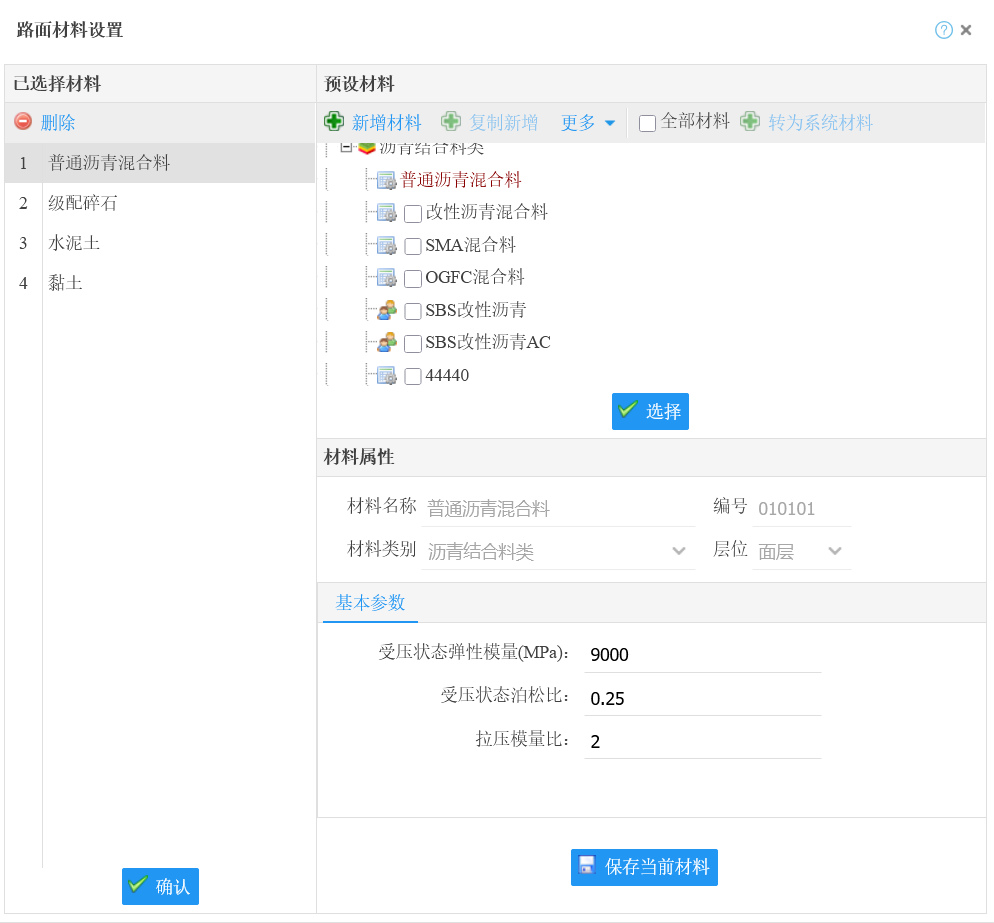
Task: Click the 复制新增 plus icon
Action: (x=452, y=122)
